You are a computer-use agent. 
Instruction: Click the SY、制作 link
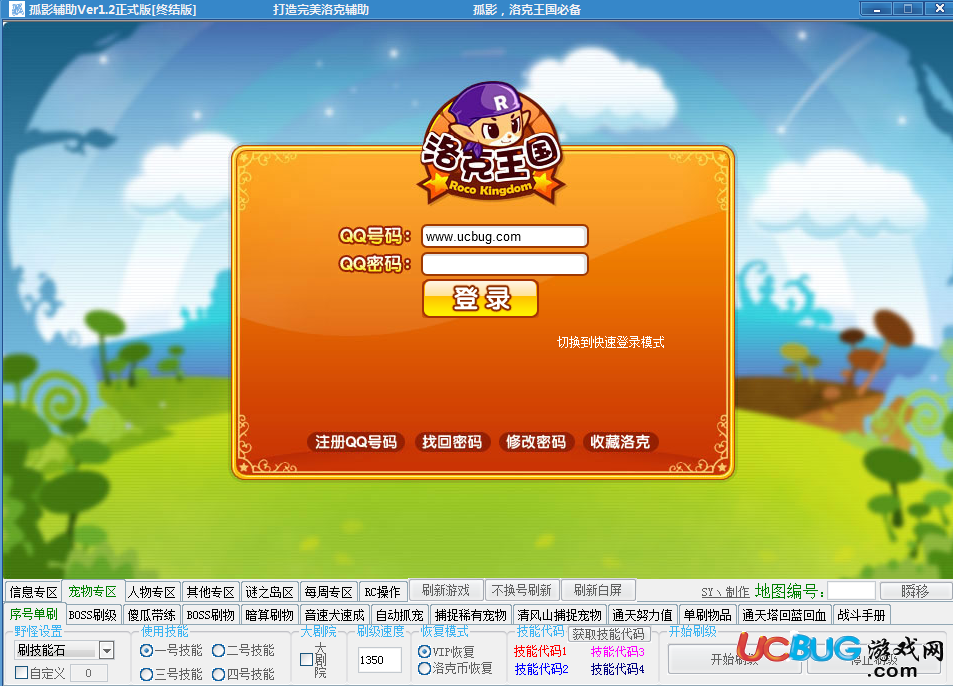[x=725, y=592]
